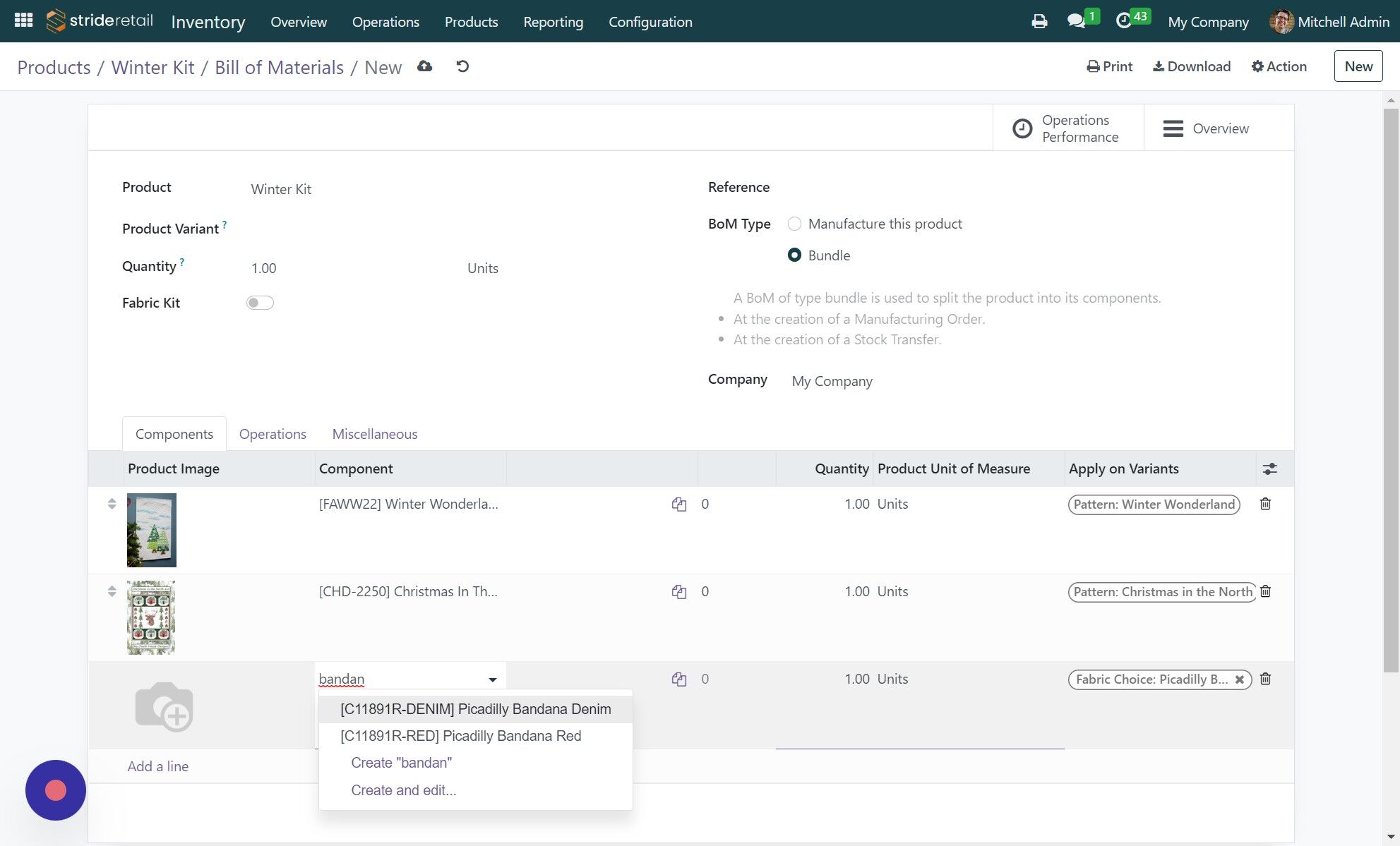Go to Products breadcrumb
The width and height of the screenshot is (1400, 846).
tap(54, 67)
